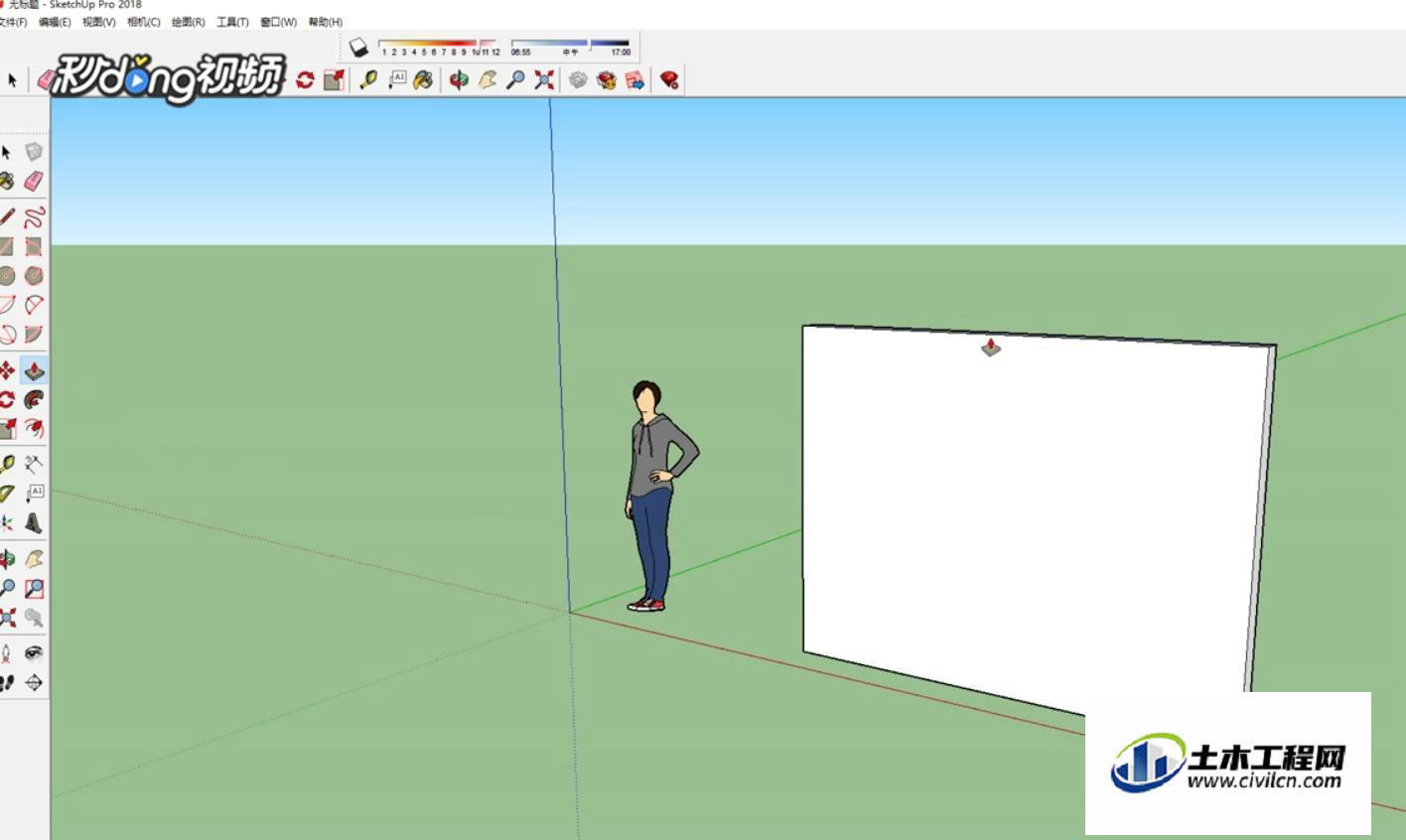Choose Paint Bucket in the left tool palette
Image resolution: width=1406 pixels, height=840 pixels.
pyautogui.click(x=6, y=181)
